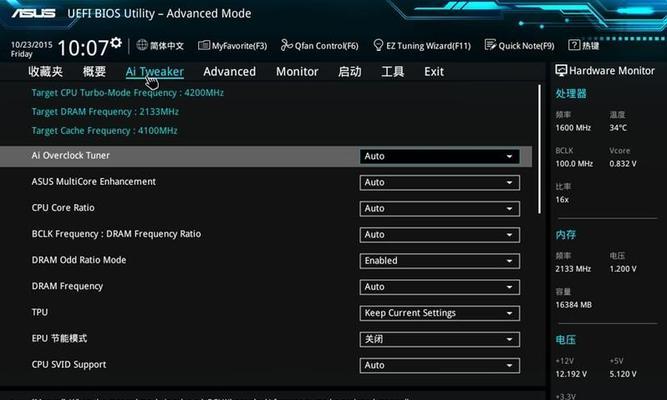Screen dimensions: 667x400
Task: Click the 电压 section heading
Action: click(566, 340)
